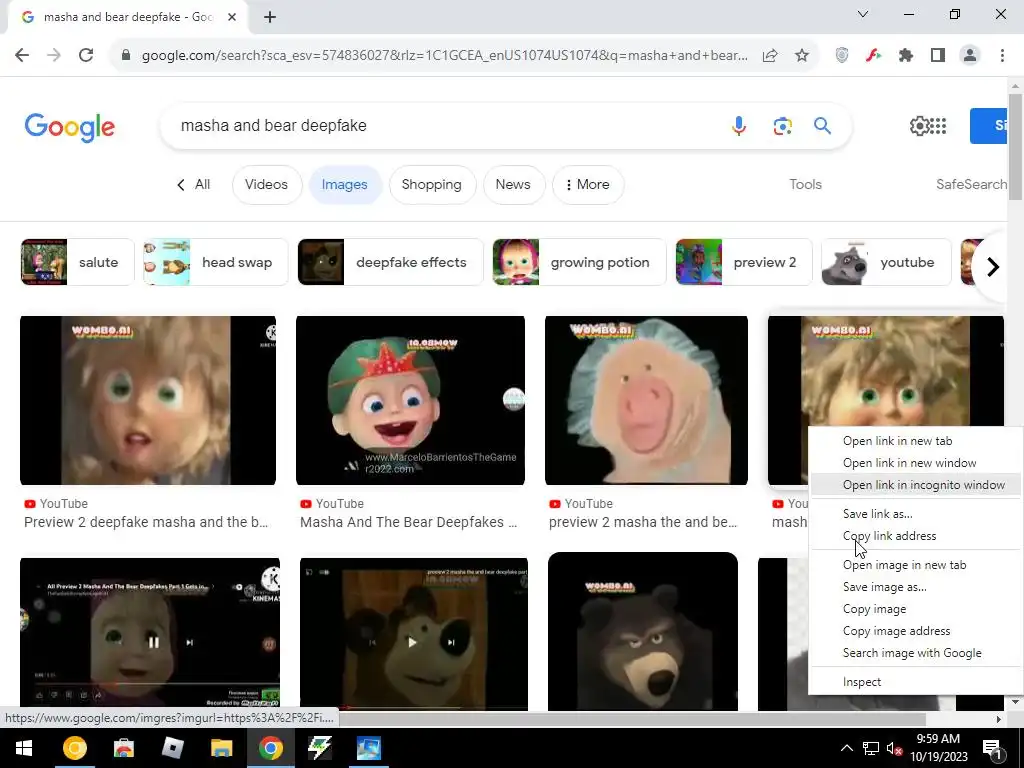Viewport: 1024px width, 768px height.
Task: Open the Windows Start menu
Action: [24, 748]
